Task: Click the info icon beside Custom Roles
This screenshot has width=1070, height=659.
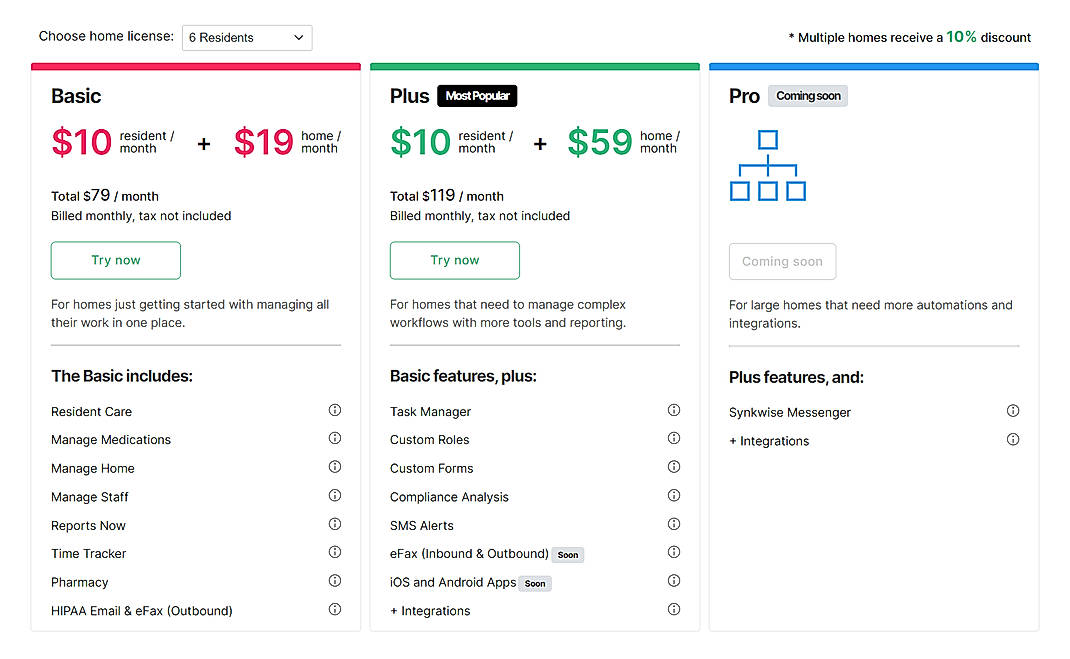Action: [674, 439]
